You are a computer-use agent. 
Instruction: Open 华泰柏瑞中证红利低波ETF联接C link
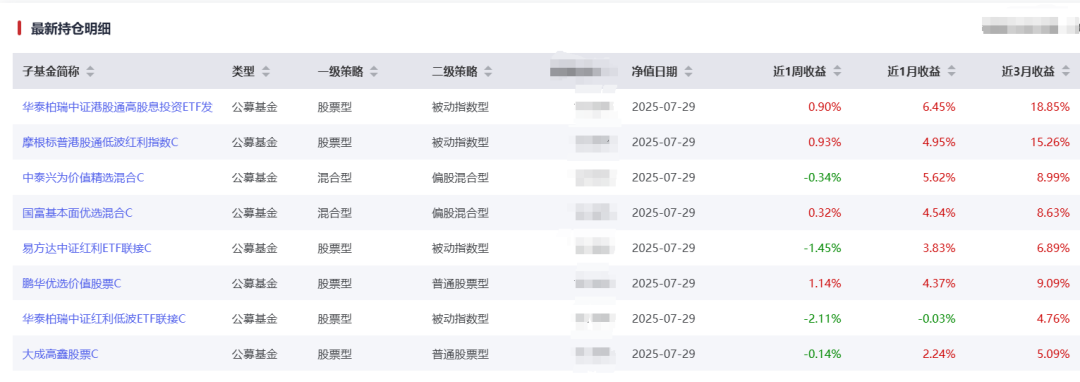click(x=104, y=319)
